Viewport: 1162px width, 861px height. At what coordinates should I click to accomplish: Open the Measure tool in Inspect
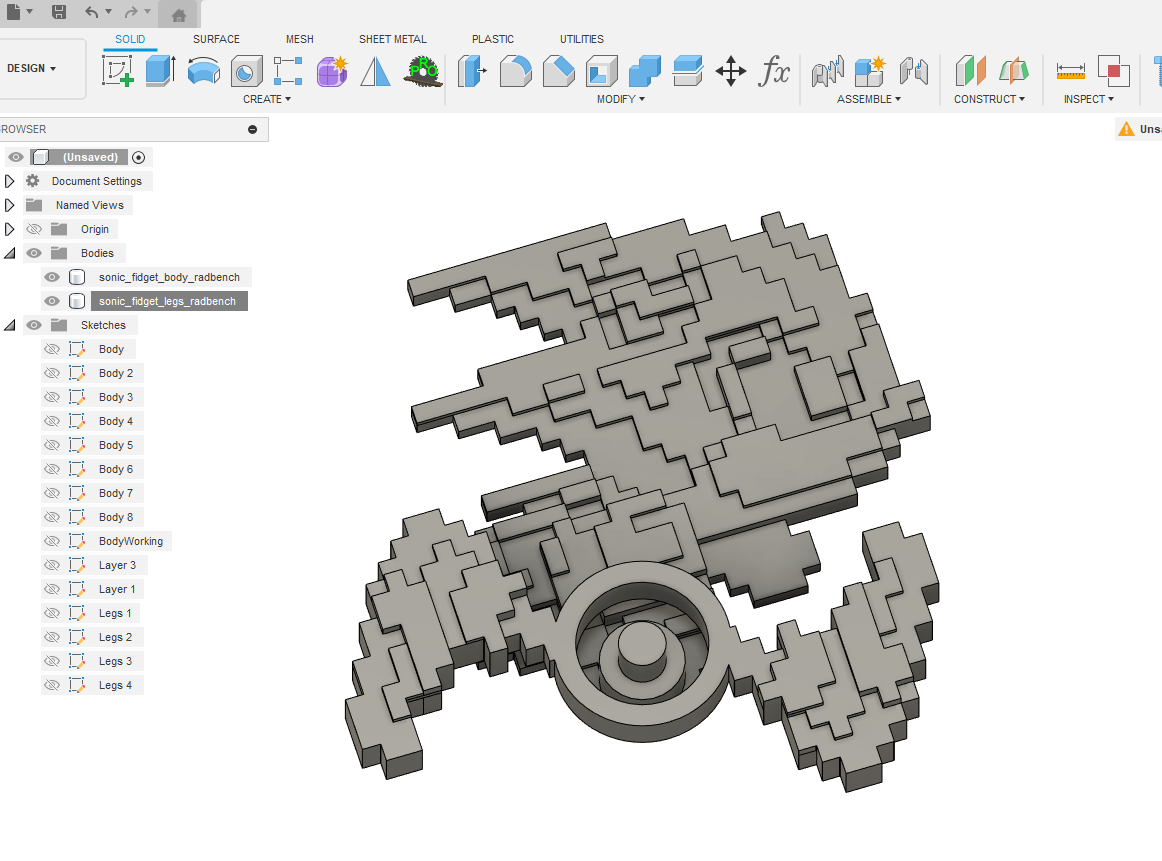pos(1072,70)
